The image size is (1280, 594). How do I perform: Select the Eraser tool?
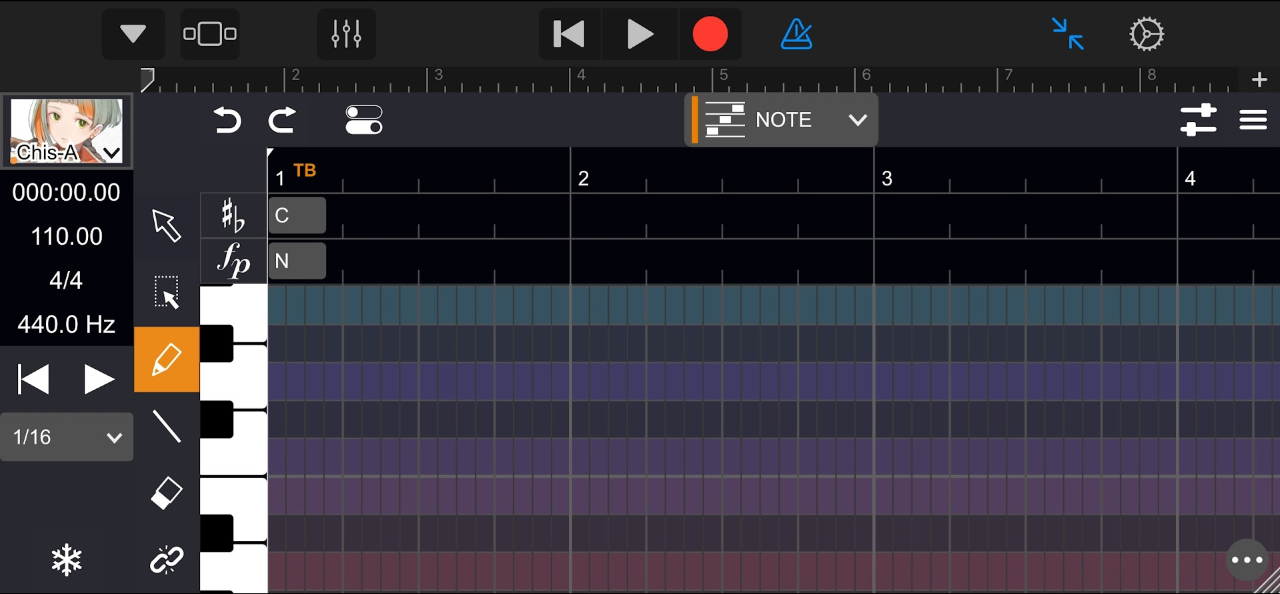pyautogui.click(x=167, y=493)
